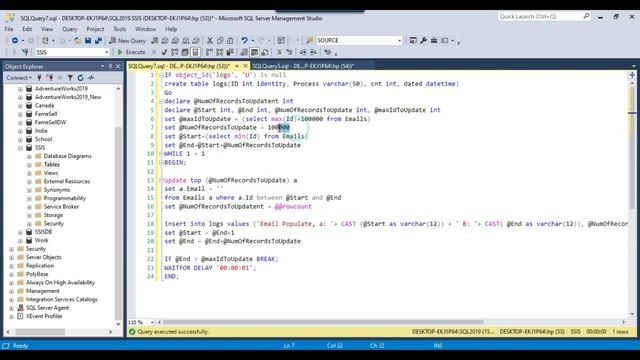Click the Decrease Indent icon
This screenshot has width=640, height=360.
(x=303, y=52)
